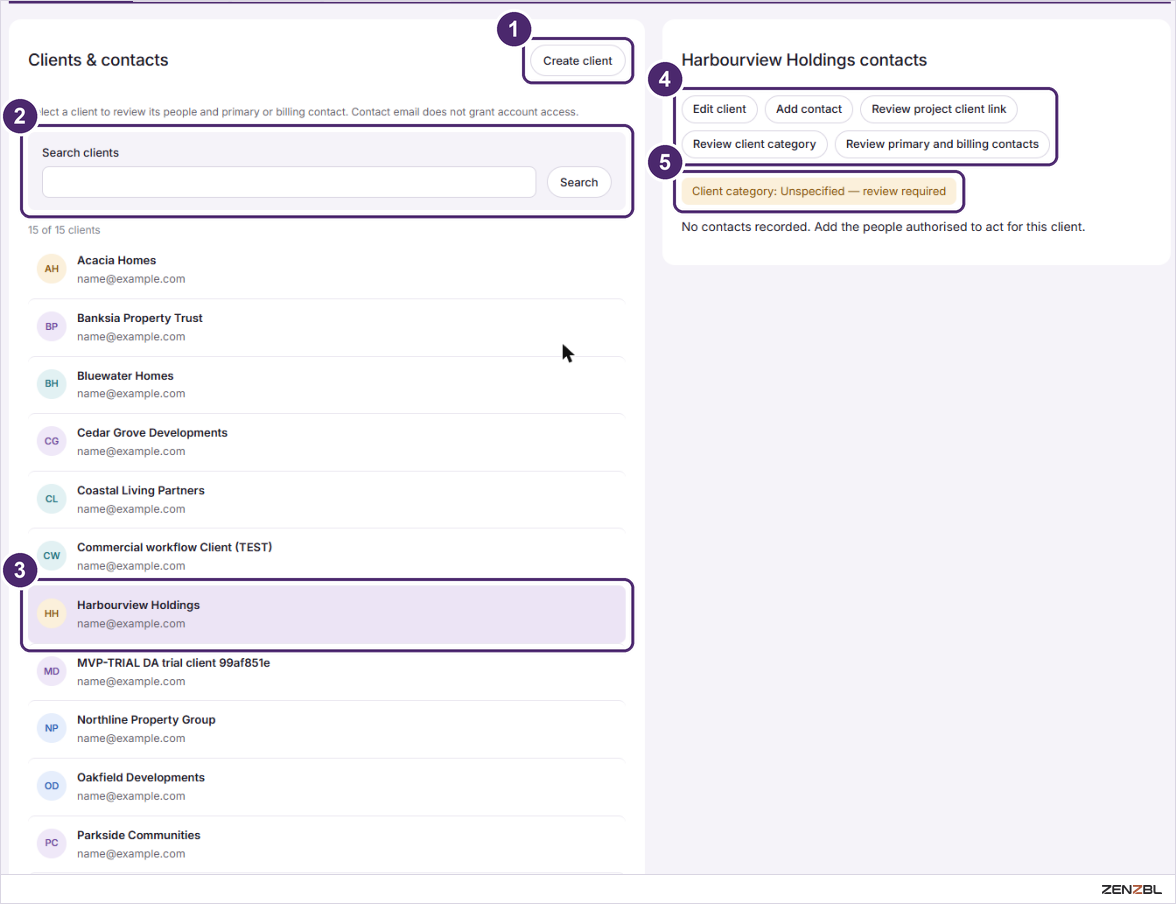The width and height of the screenshot is (1176, 904).
Task: Click the BP avatar for Banksia Property Trust
Action: point(52,326)
